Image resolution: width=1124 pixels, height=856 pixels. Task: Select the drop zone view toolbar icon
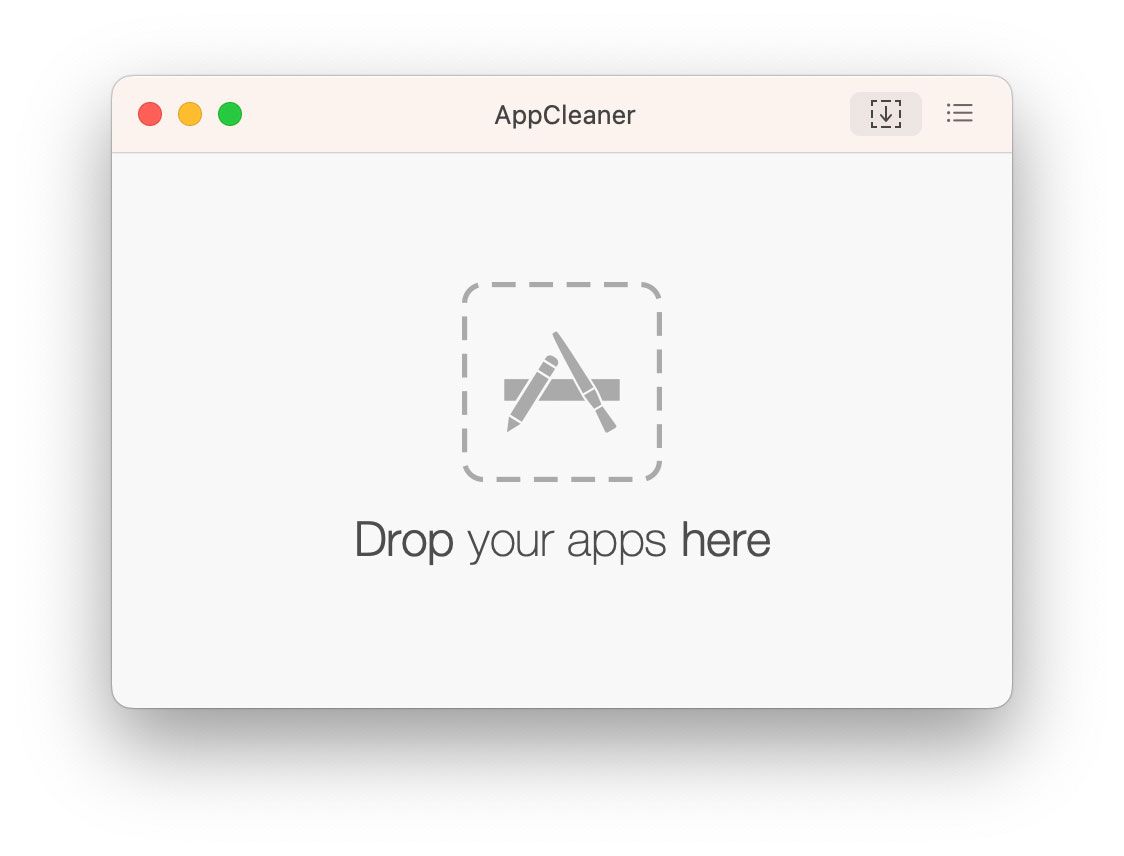(x=885, y=114)
